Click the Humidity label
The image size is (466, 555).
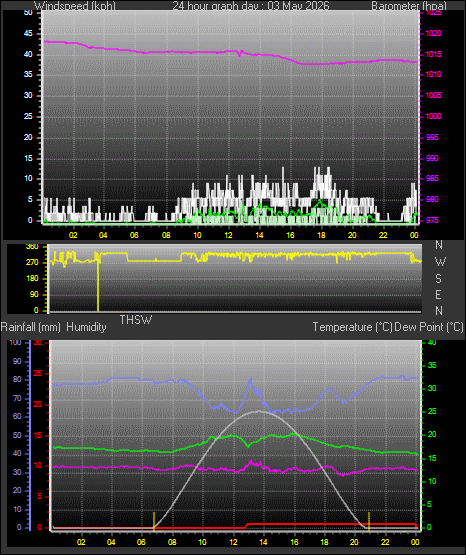(86, 327)
